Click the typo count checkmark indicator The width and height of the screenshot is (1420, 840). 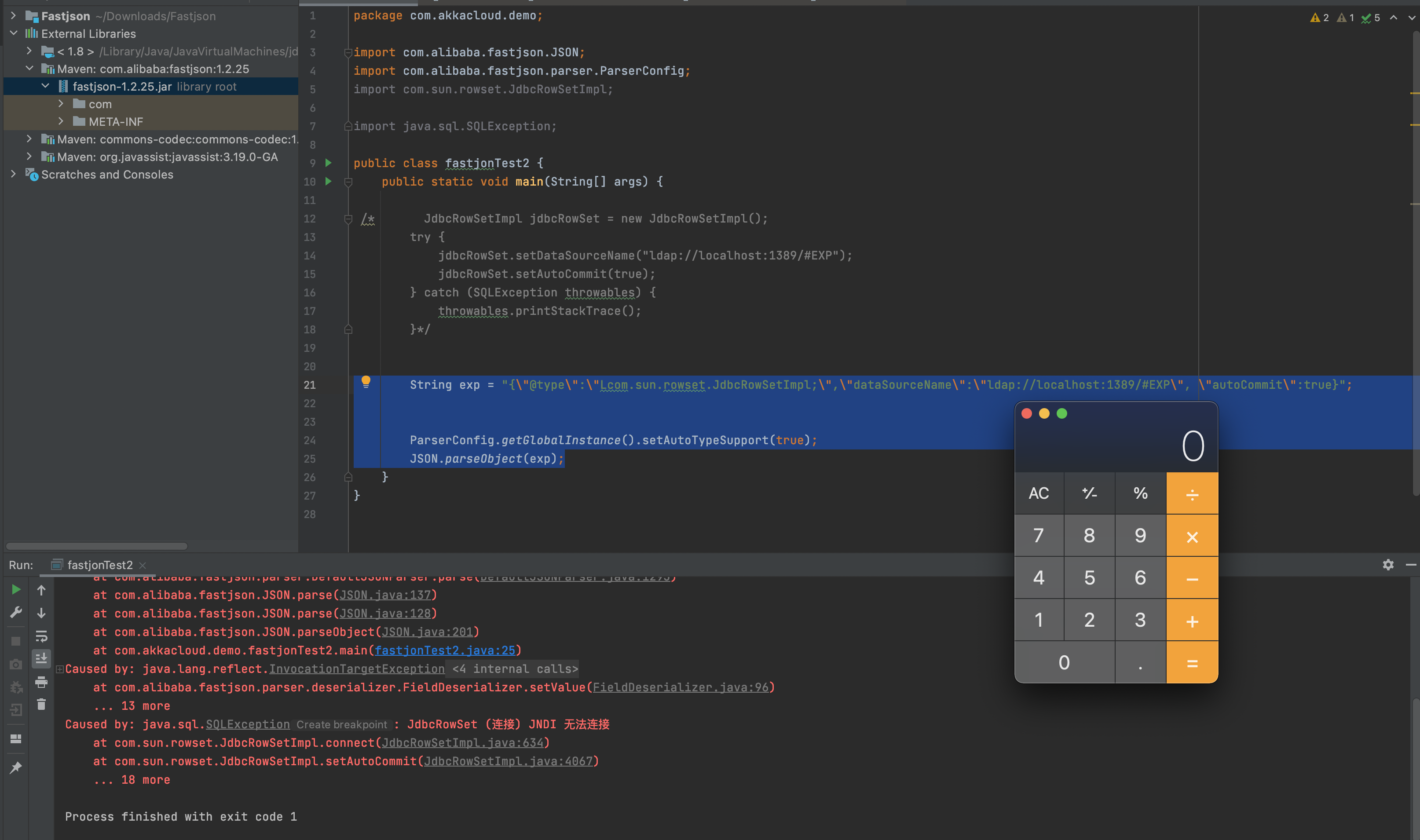1371,18
